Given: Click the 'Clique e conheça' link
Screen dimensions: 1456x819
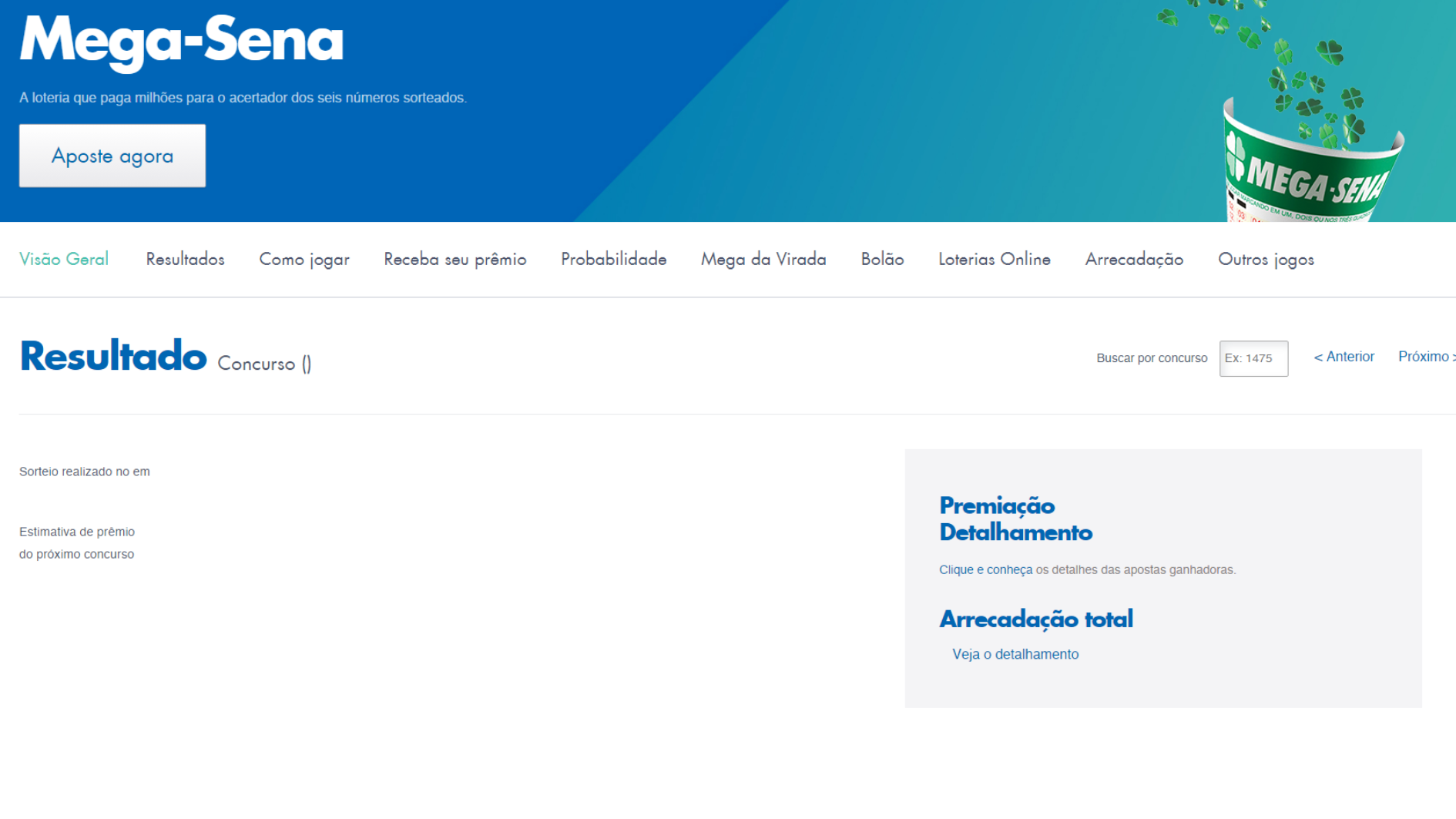Looking at the screenshot, I should tap(985, 569).
